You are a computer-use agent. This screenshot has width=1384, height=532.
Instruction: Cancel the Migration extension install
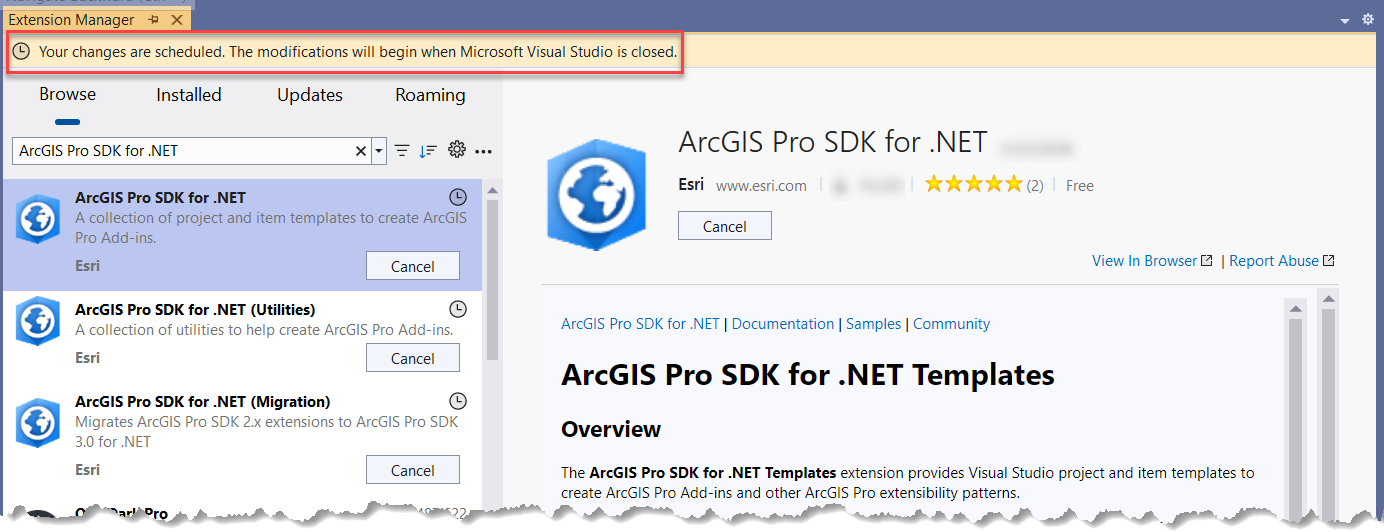pos(413,470)
